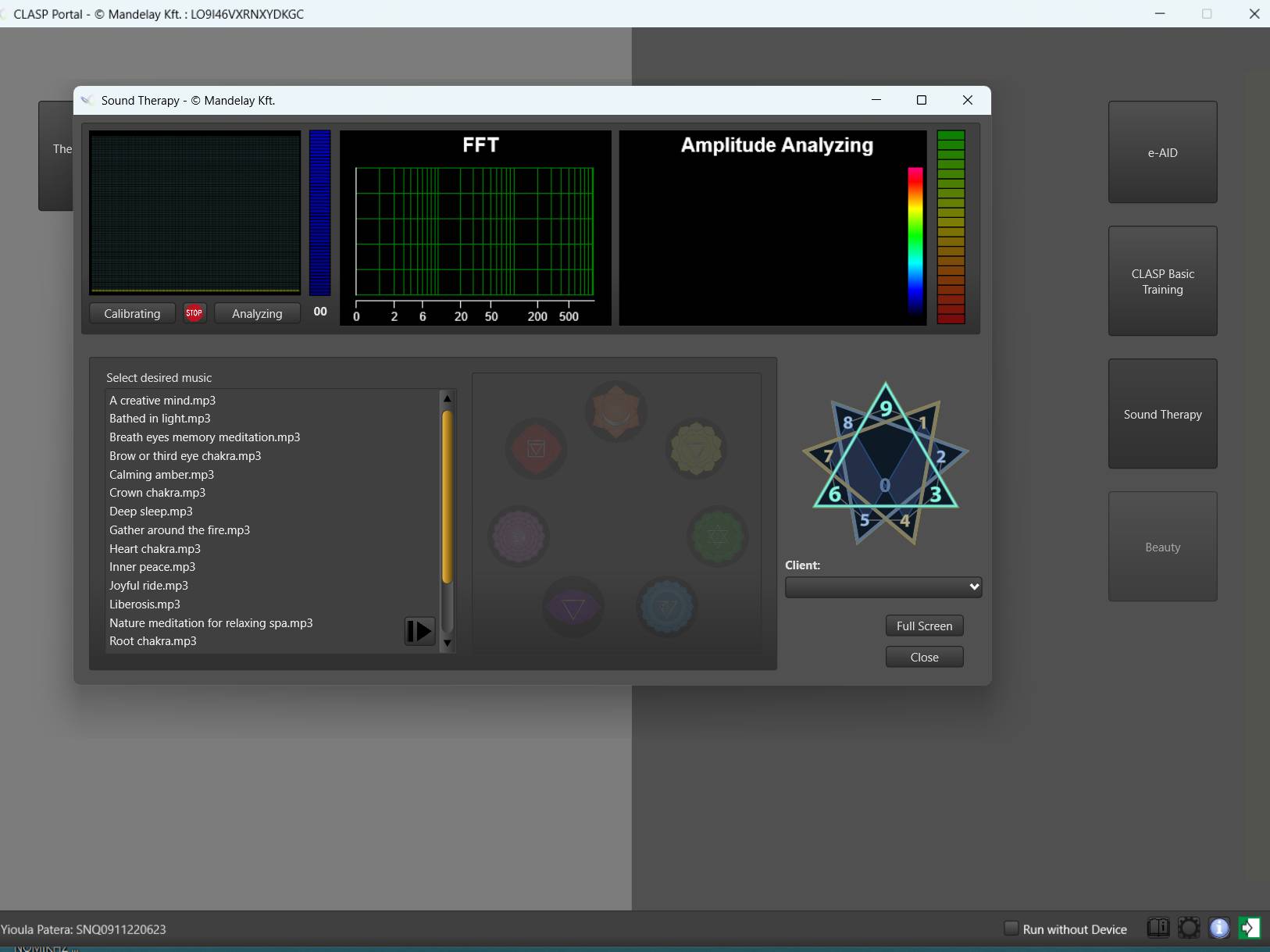Select the red root chakra icon
1270x952 pixels.
click(x=536, y=449)
